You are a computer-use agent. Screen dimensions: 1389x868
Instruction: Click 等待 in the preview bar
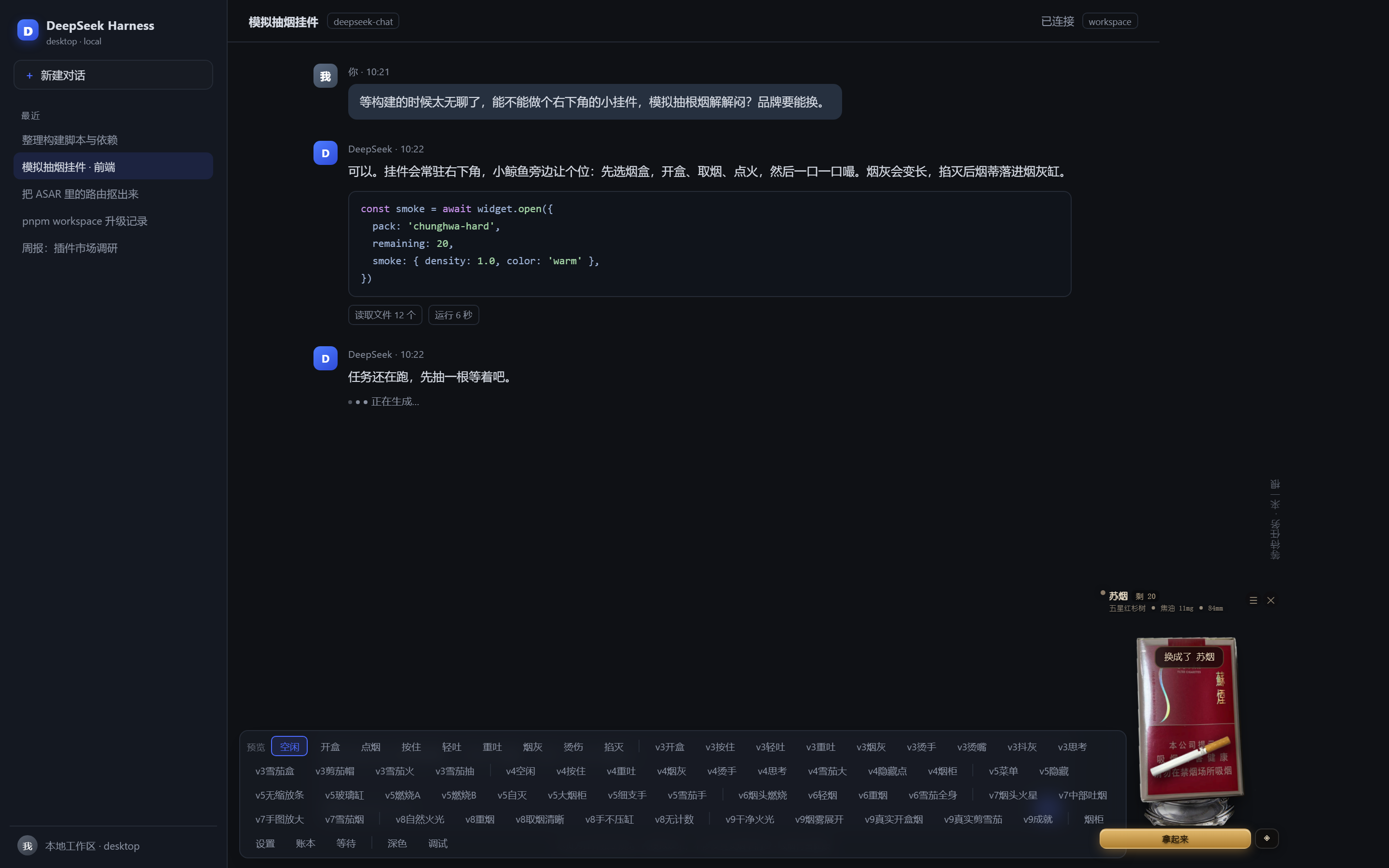(x=346, y=843)
